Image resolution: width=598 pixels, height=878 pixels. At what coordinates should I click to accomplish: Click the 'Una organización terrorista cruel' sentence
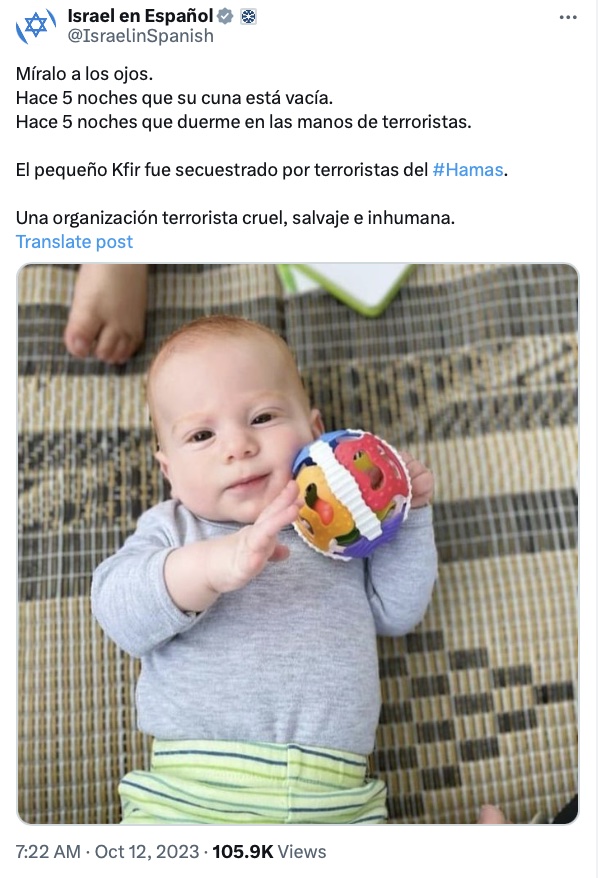[235, 217]
